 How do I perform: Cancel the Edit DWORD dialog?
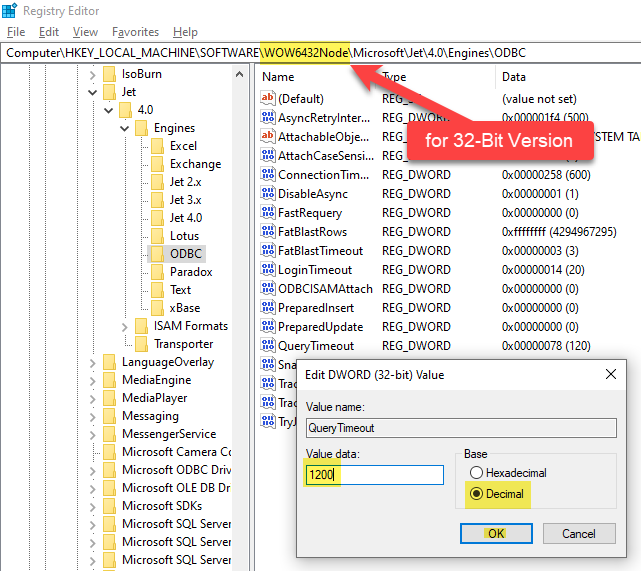(579, 533)
